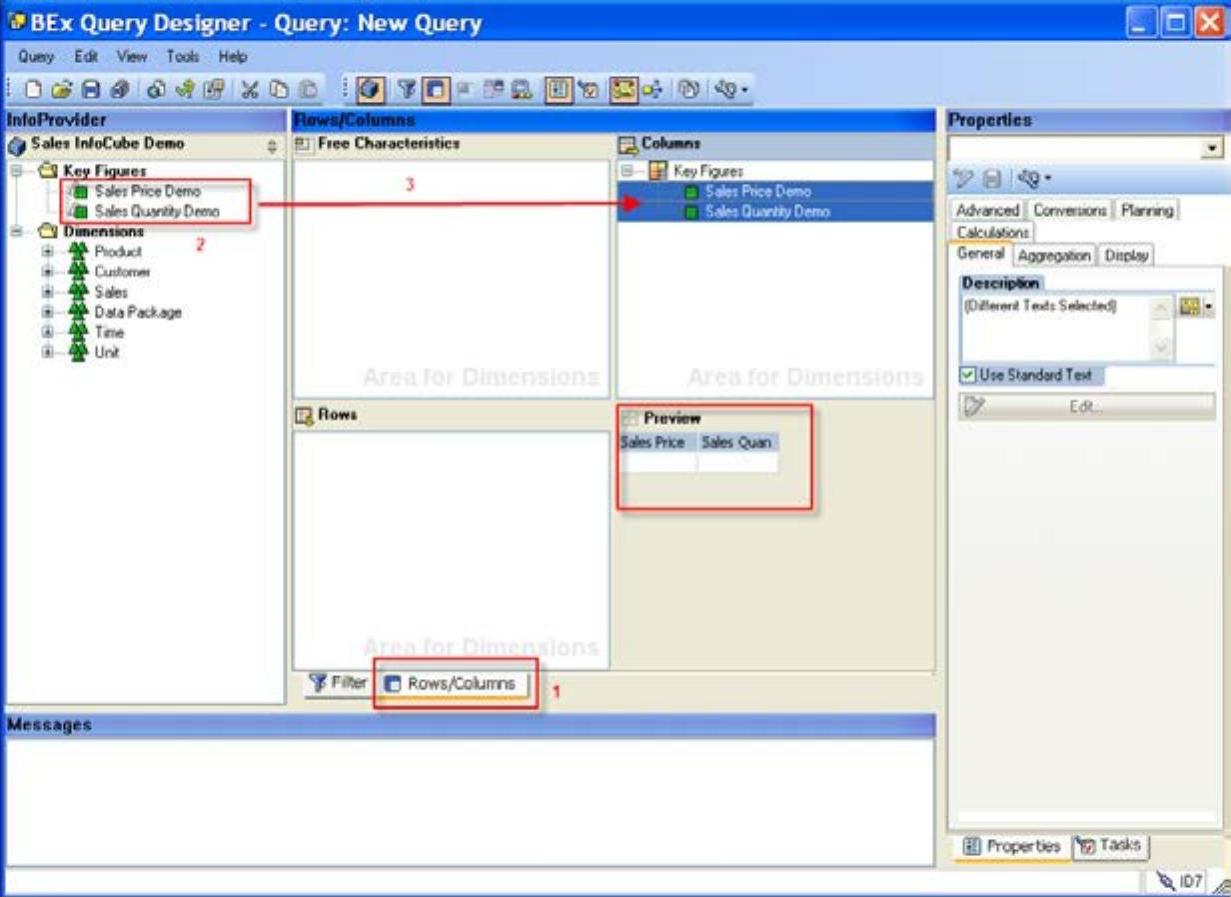1231x897 pixels.
Task: Expand the Customer dimension node
Action: (x=48, y=272)
